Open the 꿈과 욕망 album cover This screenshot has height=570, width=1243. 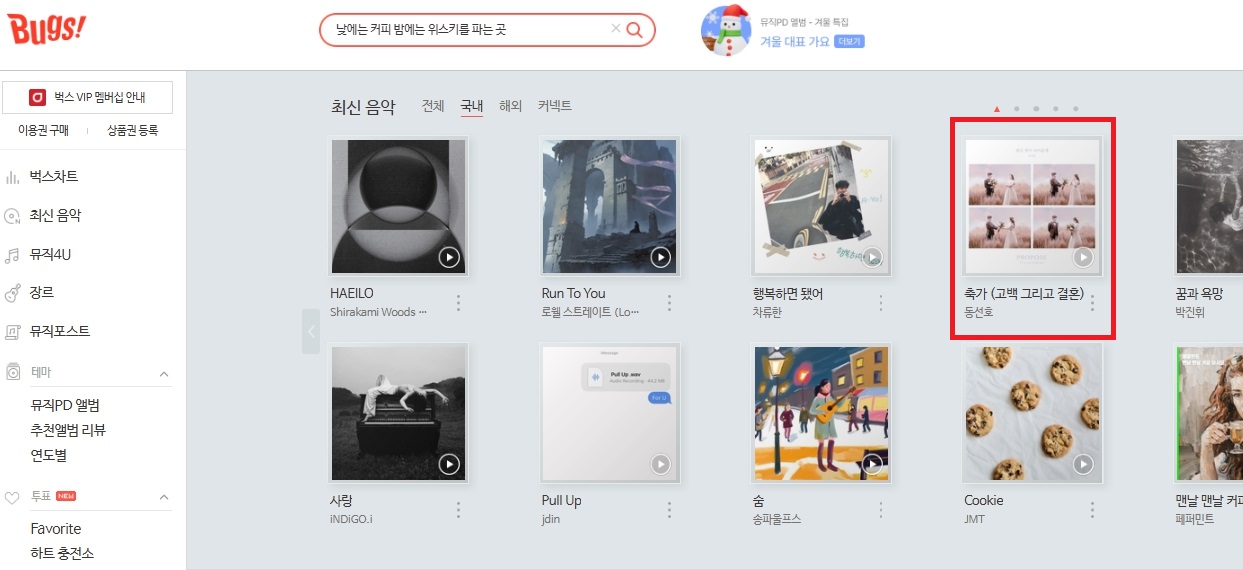tap(1209, 206)
